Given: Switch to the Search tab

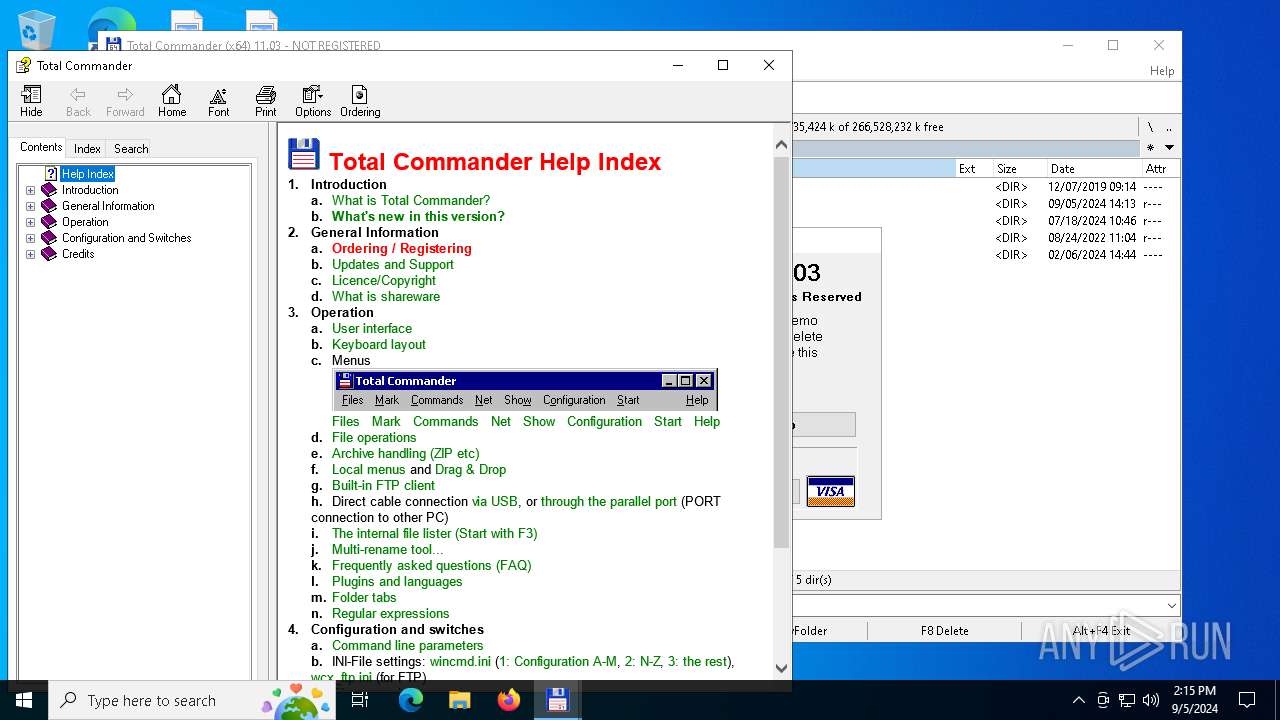Looking at the screenshot, I should pos(131,149).
